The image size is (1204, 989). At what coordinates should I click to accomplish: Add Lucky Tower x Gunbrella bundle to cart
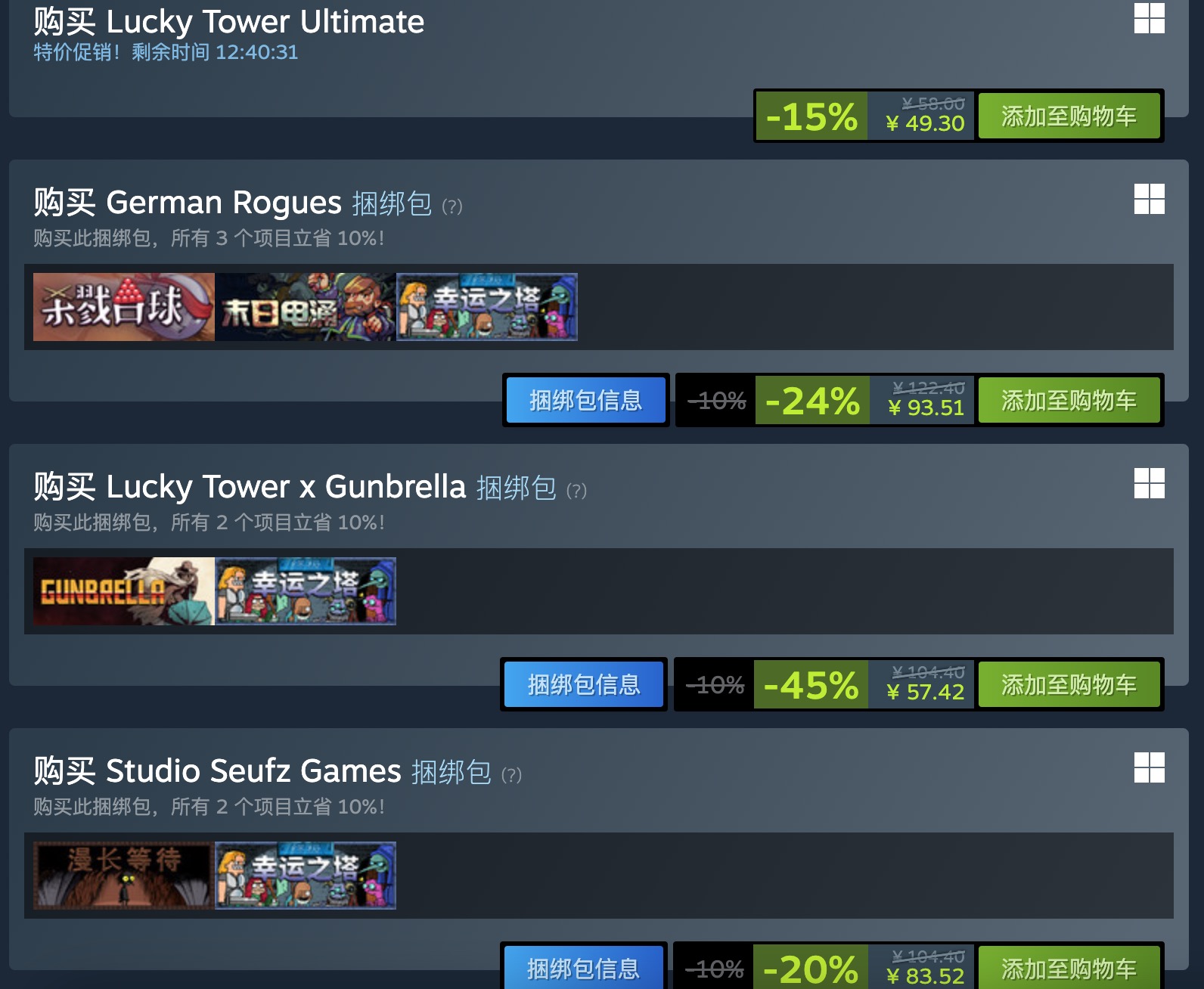(1069, 684)
